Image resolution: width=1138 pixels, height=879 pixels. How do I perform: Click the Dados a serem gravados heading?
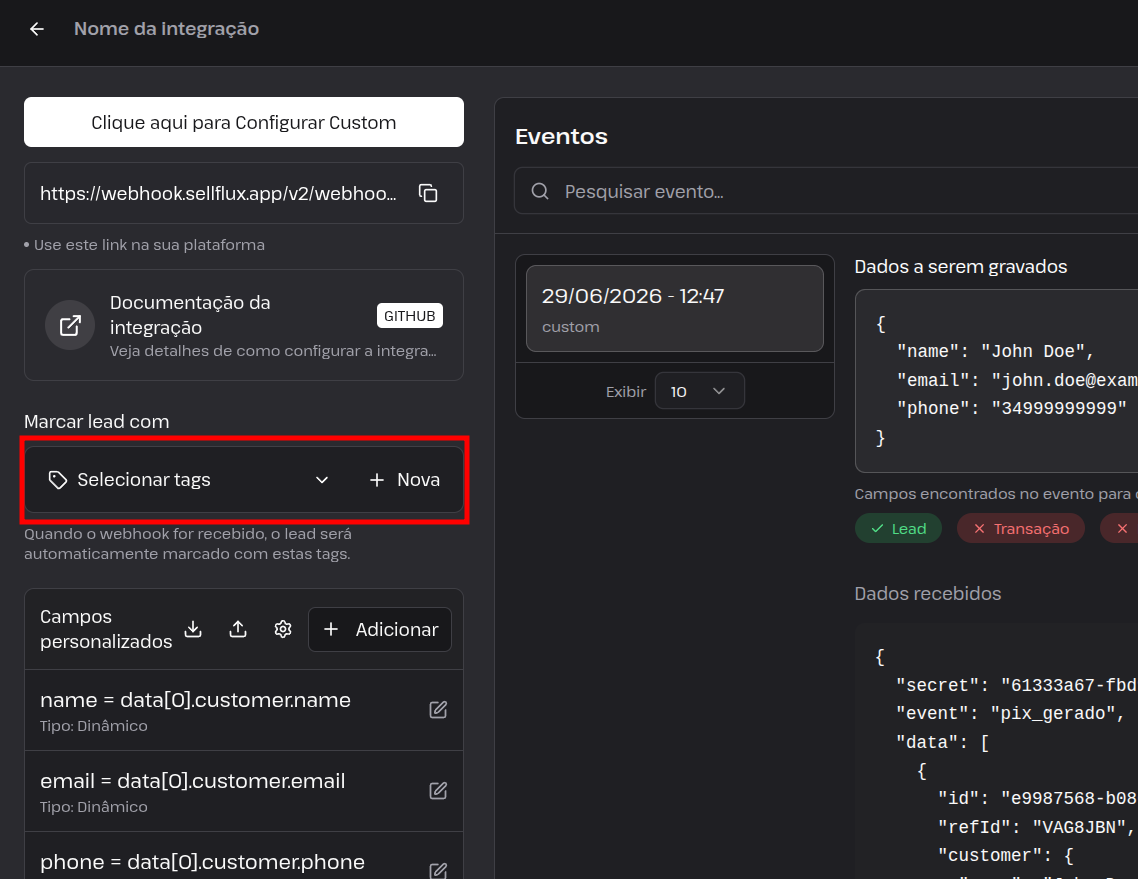coord(960,266)
